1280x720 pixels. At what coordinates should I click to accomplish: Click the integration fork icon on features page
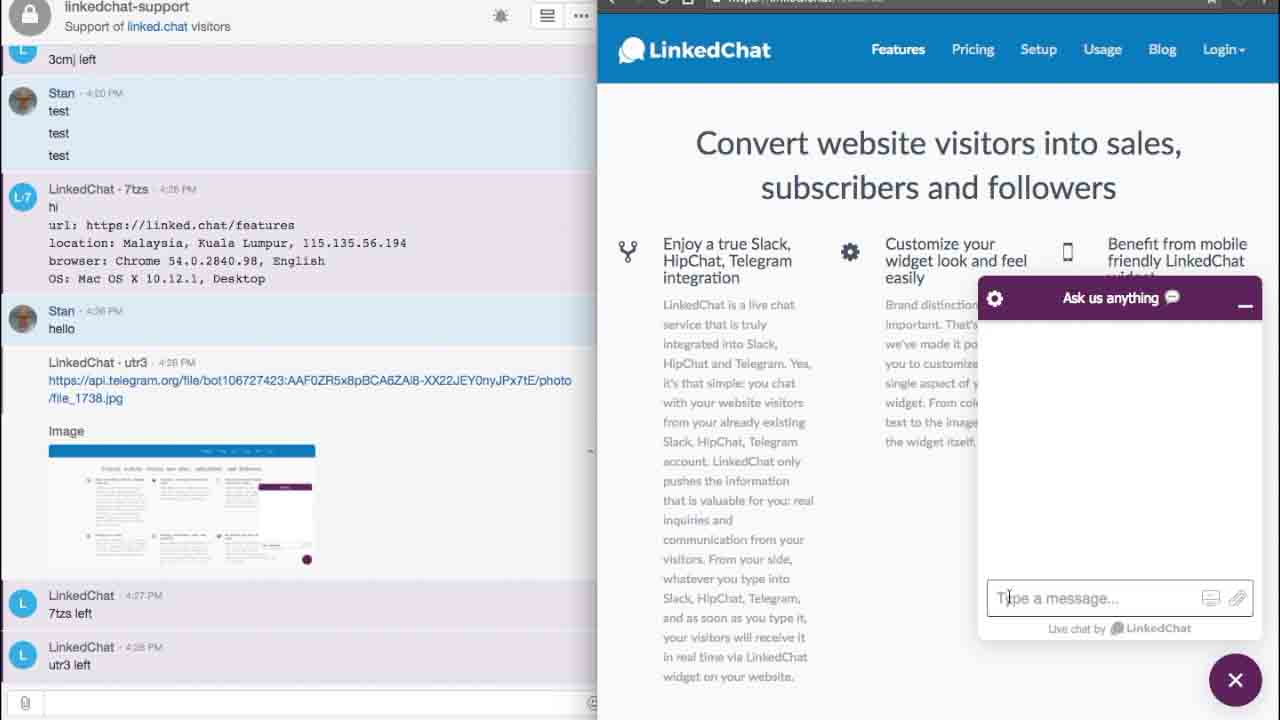(628, 252)
